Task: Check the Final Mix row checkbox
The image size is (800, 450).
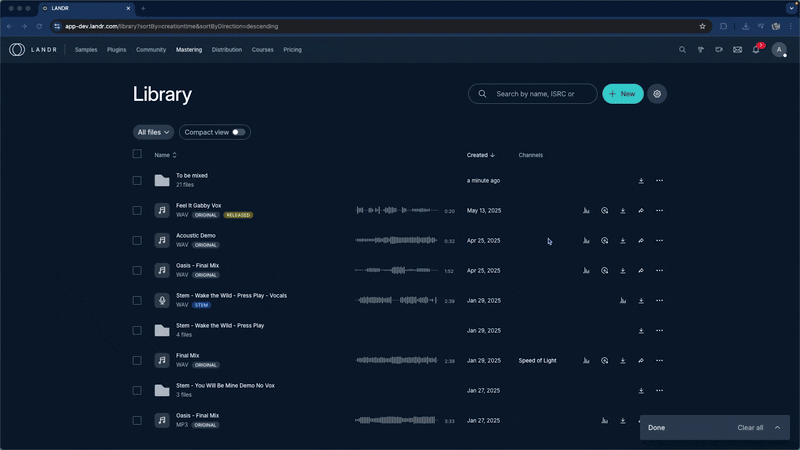Action: [x=137, y=361]
